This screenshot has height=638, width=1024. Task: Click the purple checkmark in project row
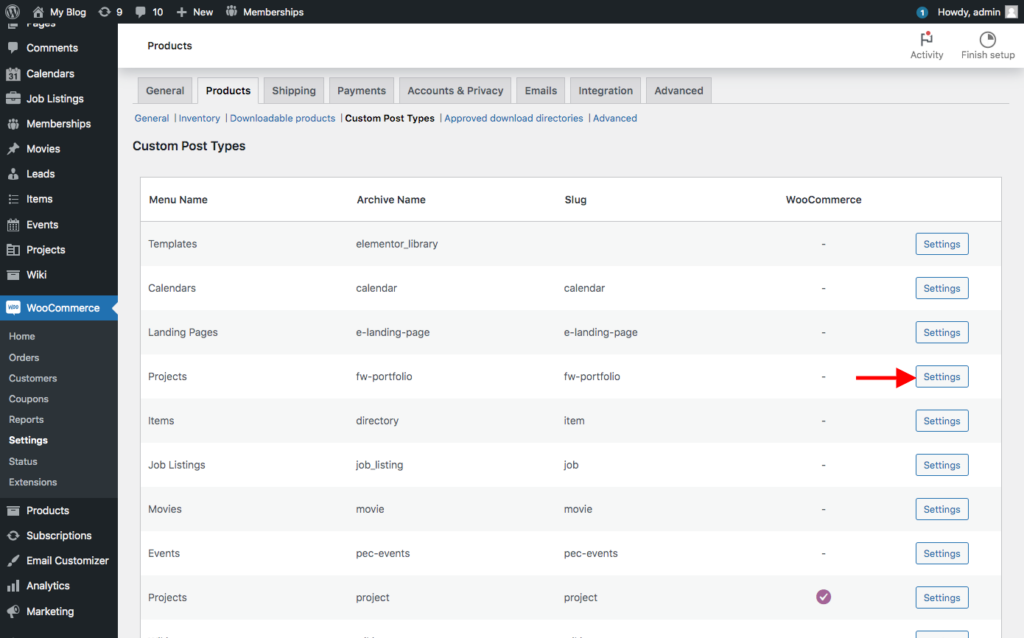point(824,597)
